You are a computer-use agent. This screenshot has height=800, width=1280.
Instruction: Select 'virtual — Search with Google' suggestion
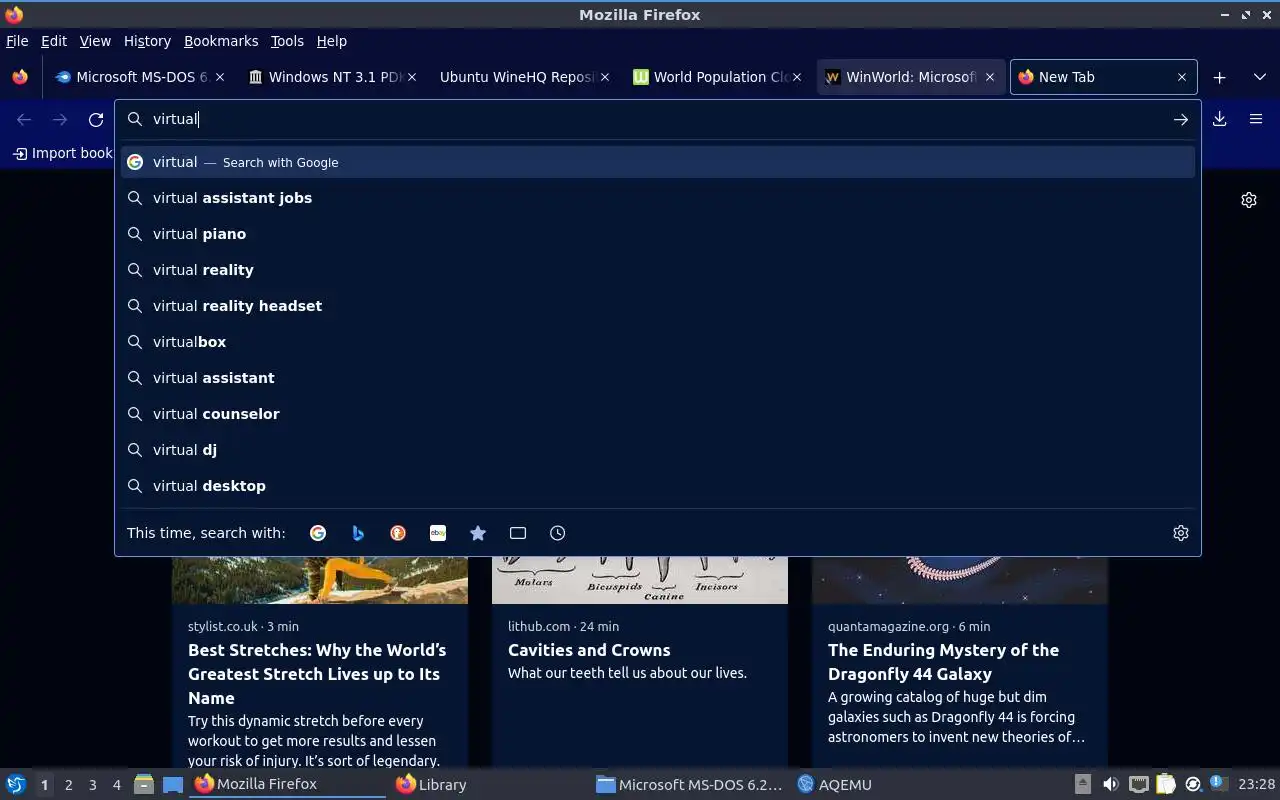[658, 162]
